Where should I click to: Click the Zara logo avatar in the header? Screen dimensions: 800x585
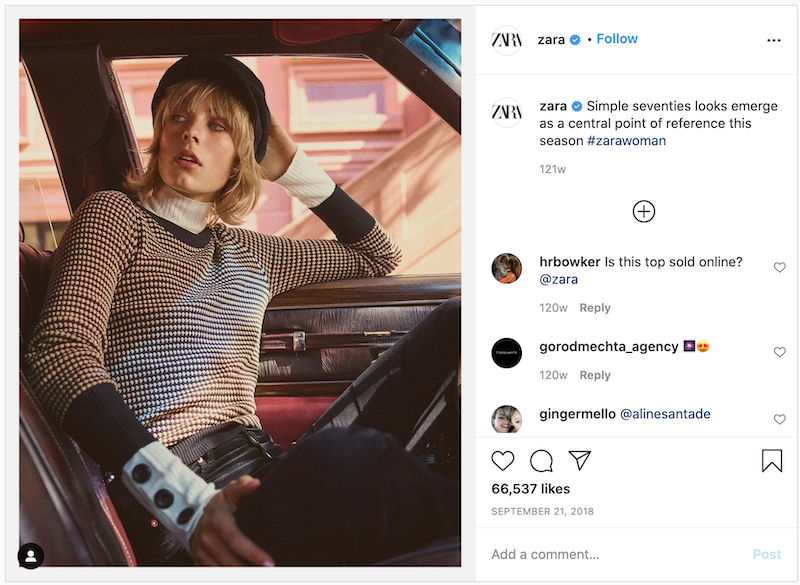(x=507, y=40)
